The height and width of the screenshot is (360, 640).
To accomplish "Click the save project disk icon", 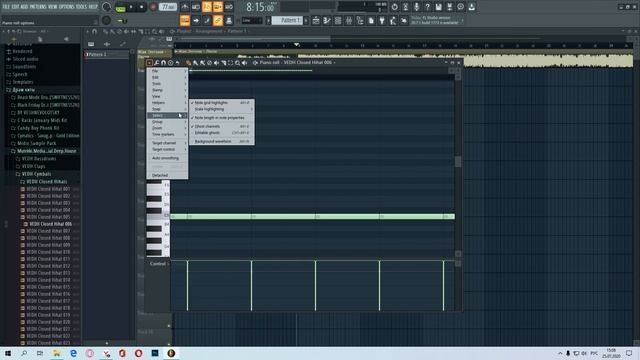I will [438, 7].
